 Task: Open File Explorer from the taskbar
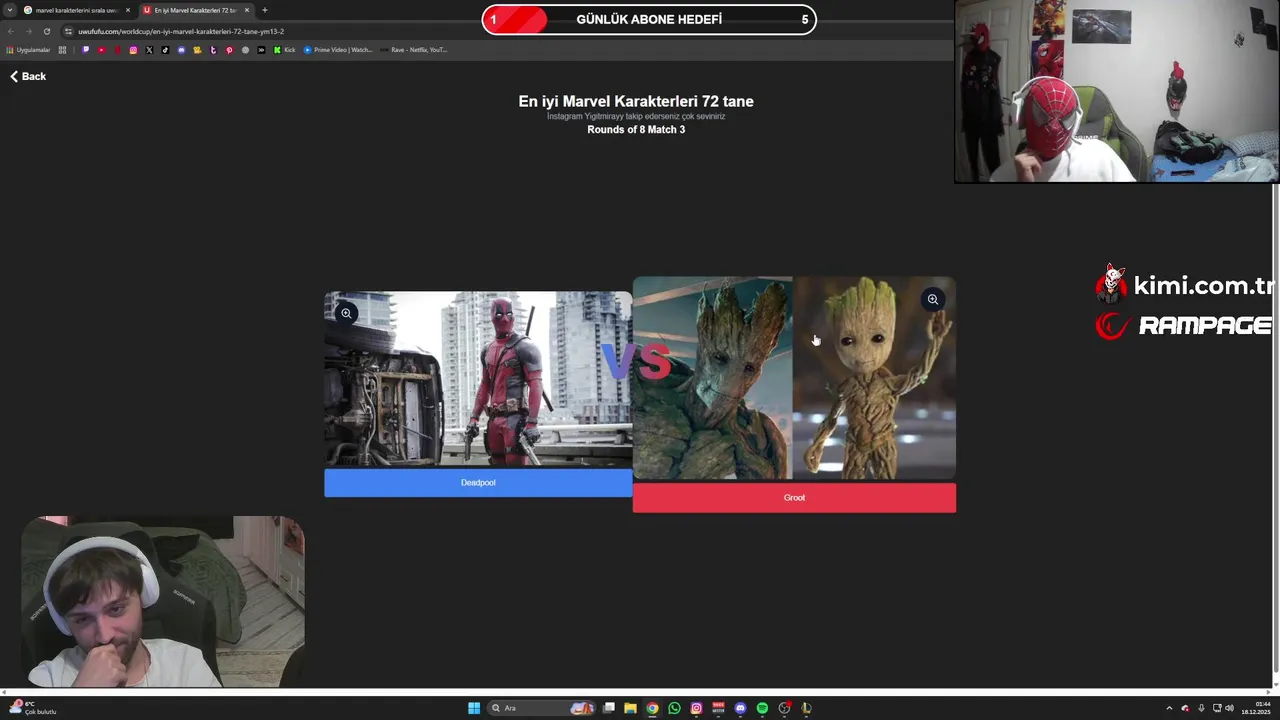click(630, 708)
